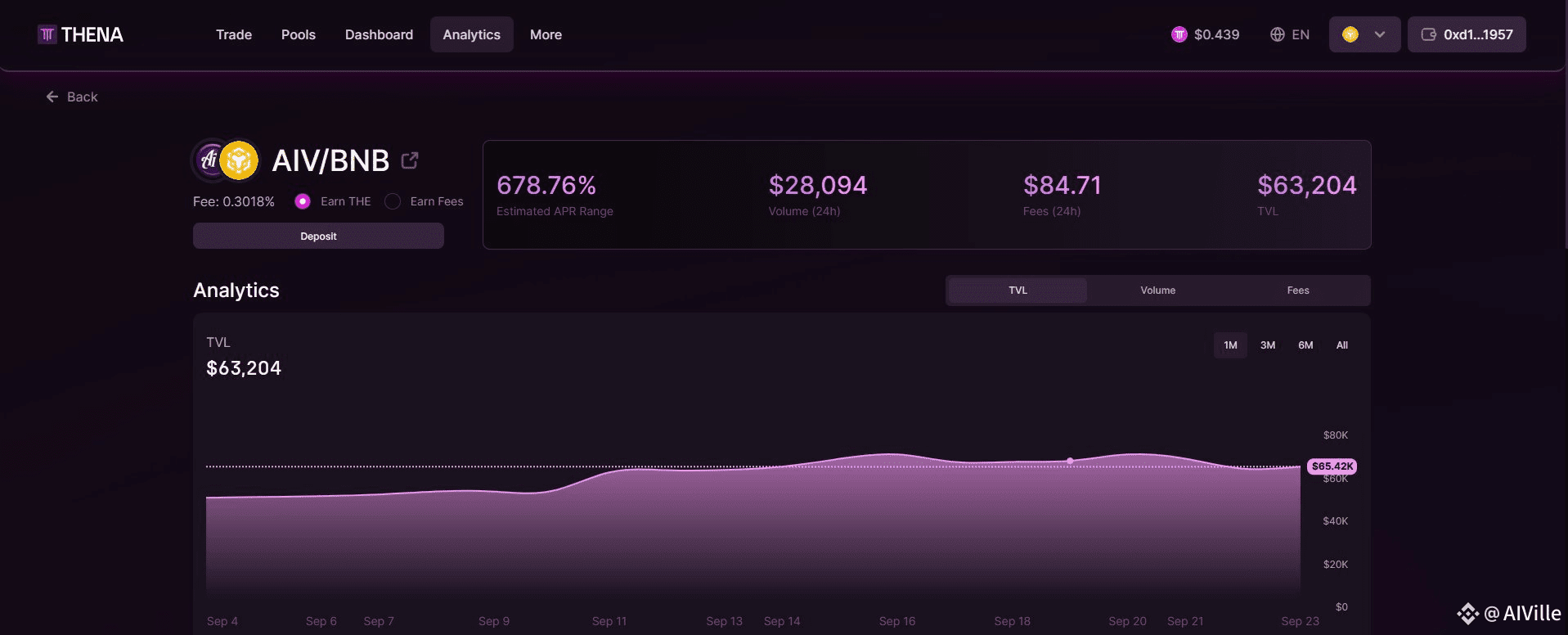Screen dimensions: 1568x635
Task: Open the Pools page
Action: click(299, 34)
